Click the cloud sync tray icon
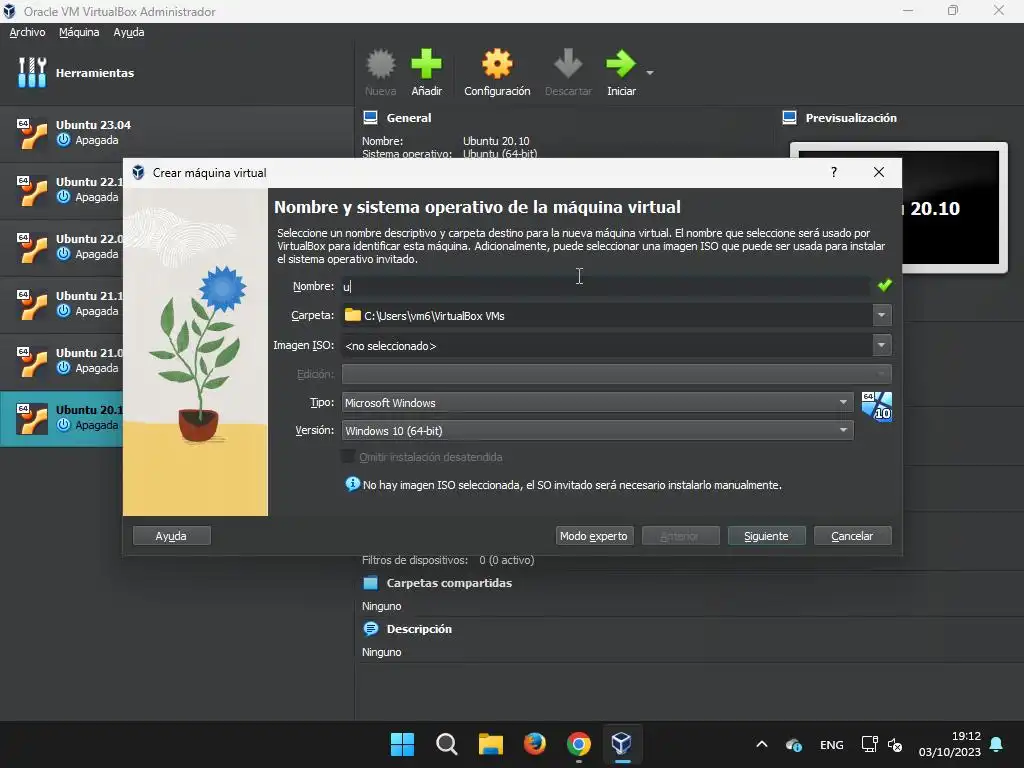This screenshot has width=1024, height=768. pyautogui.click(x=793, y=744)
